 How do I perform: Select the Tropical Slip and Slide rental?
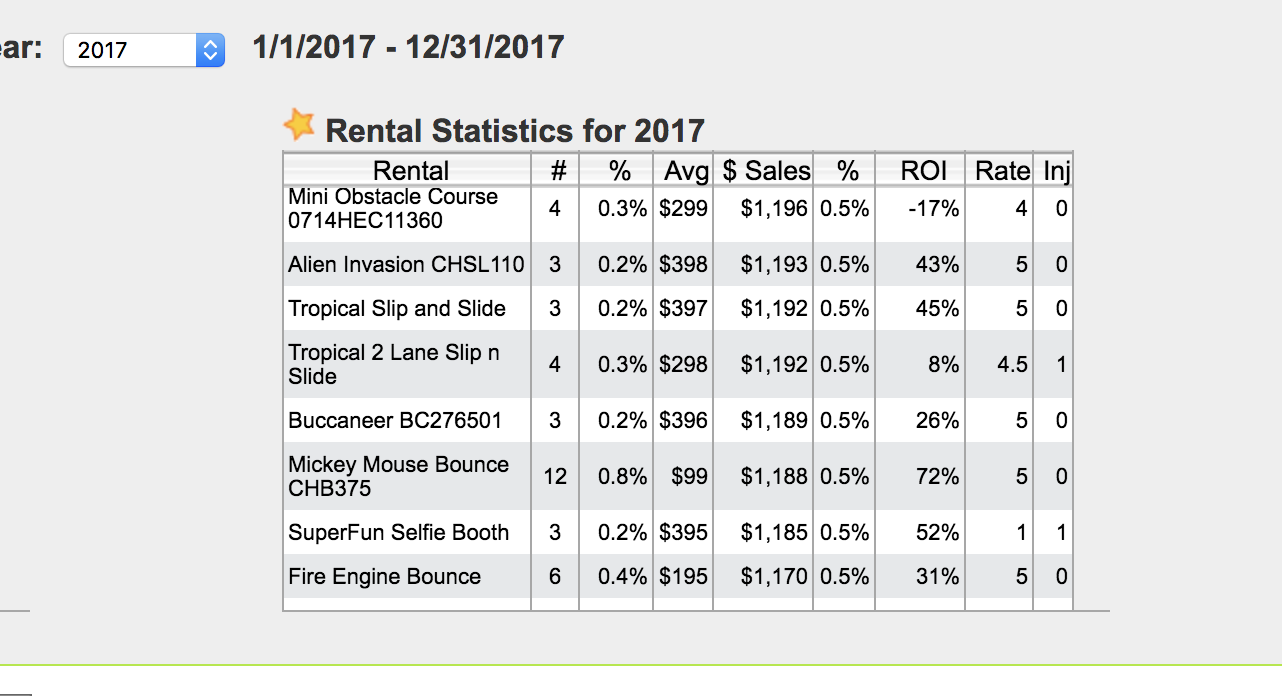[x=397, y=309]
